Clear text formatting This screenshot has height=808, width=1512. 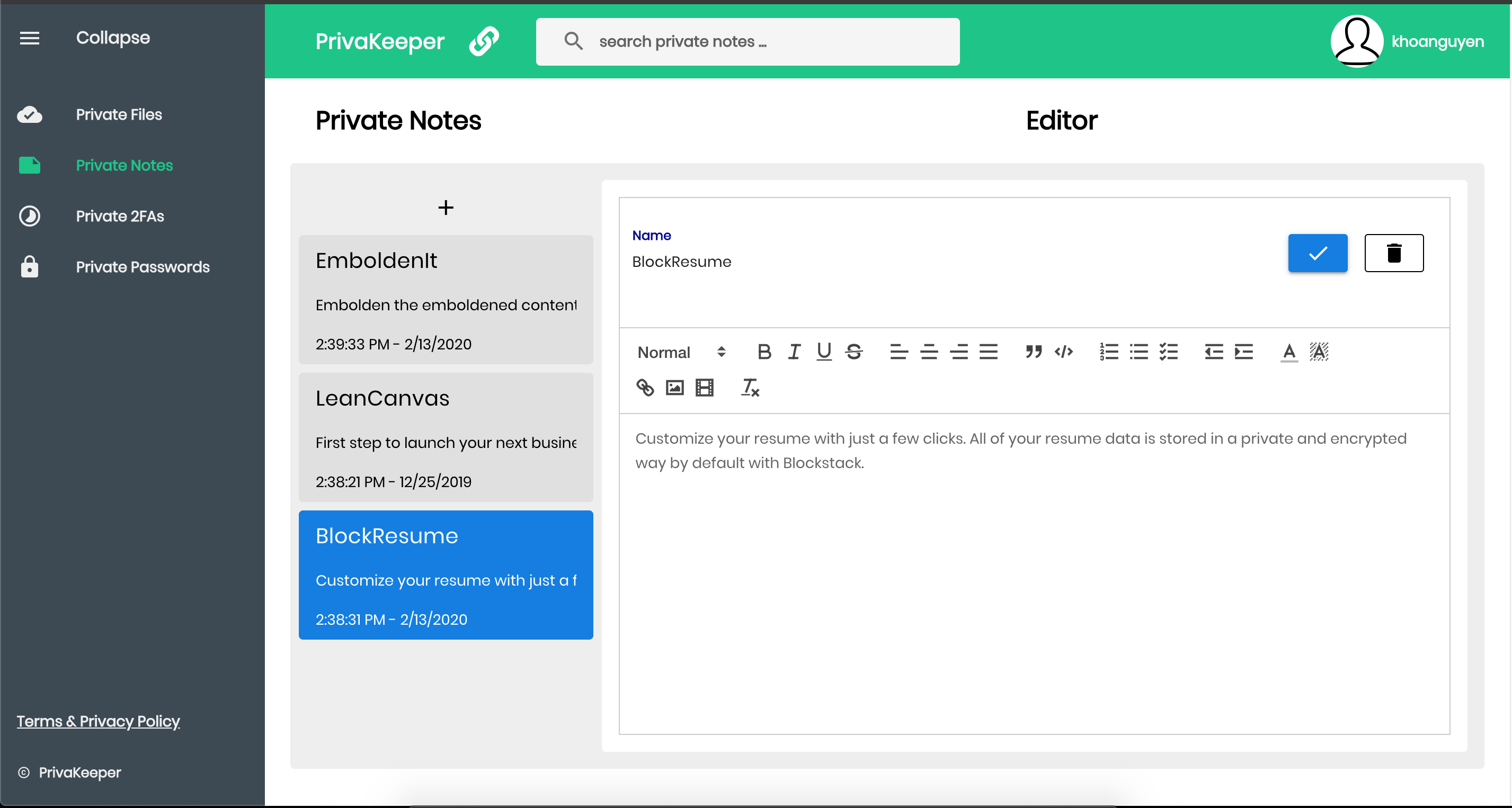point(750,388)
